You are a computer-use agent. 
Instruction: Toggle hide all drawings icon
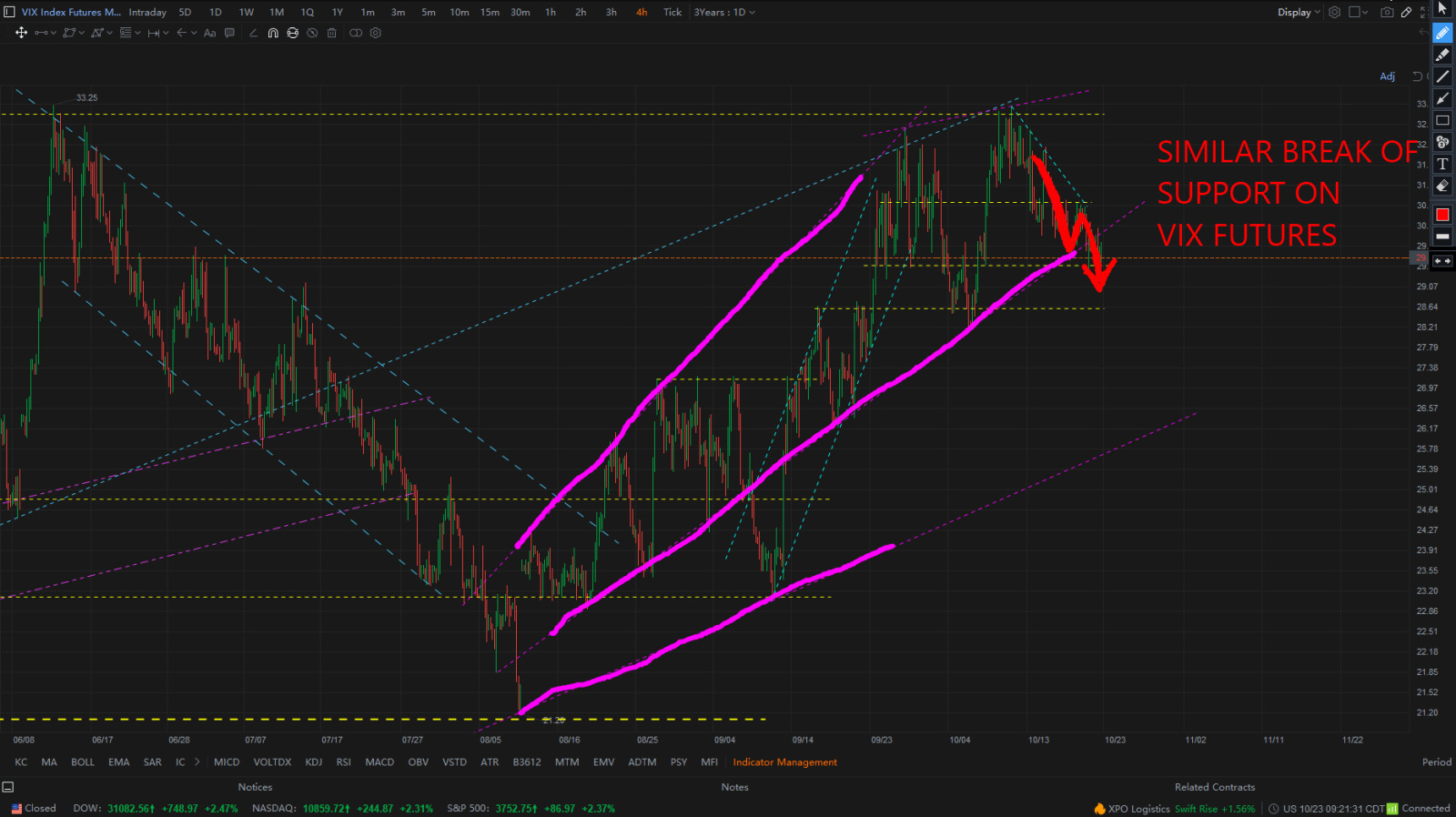[x=312, y=33]
